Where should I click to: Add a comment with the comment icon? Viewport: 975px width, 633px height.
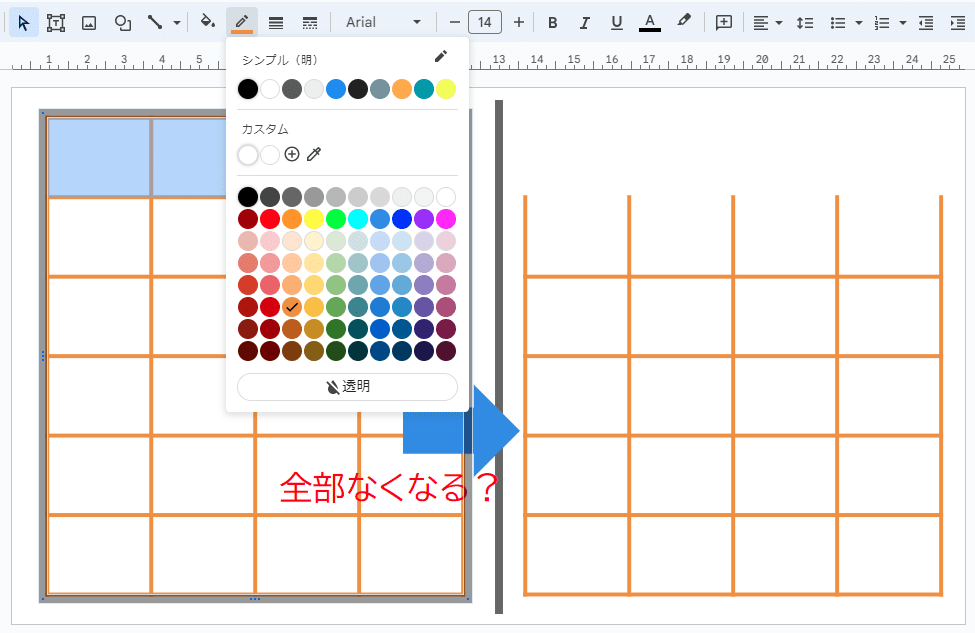click(x=724, y=23)
